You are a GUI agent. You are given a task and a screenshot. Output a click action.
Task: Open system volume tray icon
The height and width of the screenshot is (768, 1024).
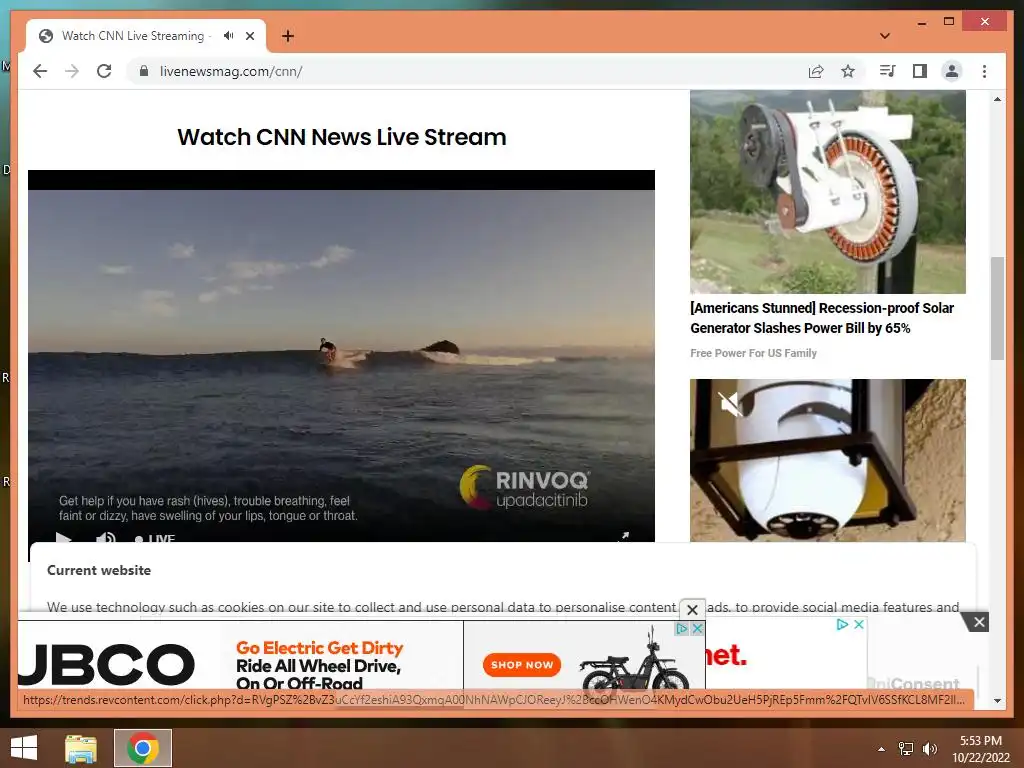(x=929, y=749)
